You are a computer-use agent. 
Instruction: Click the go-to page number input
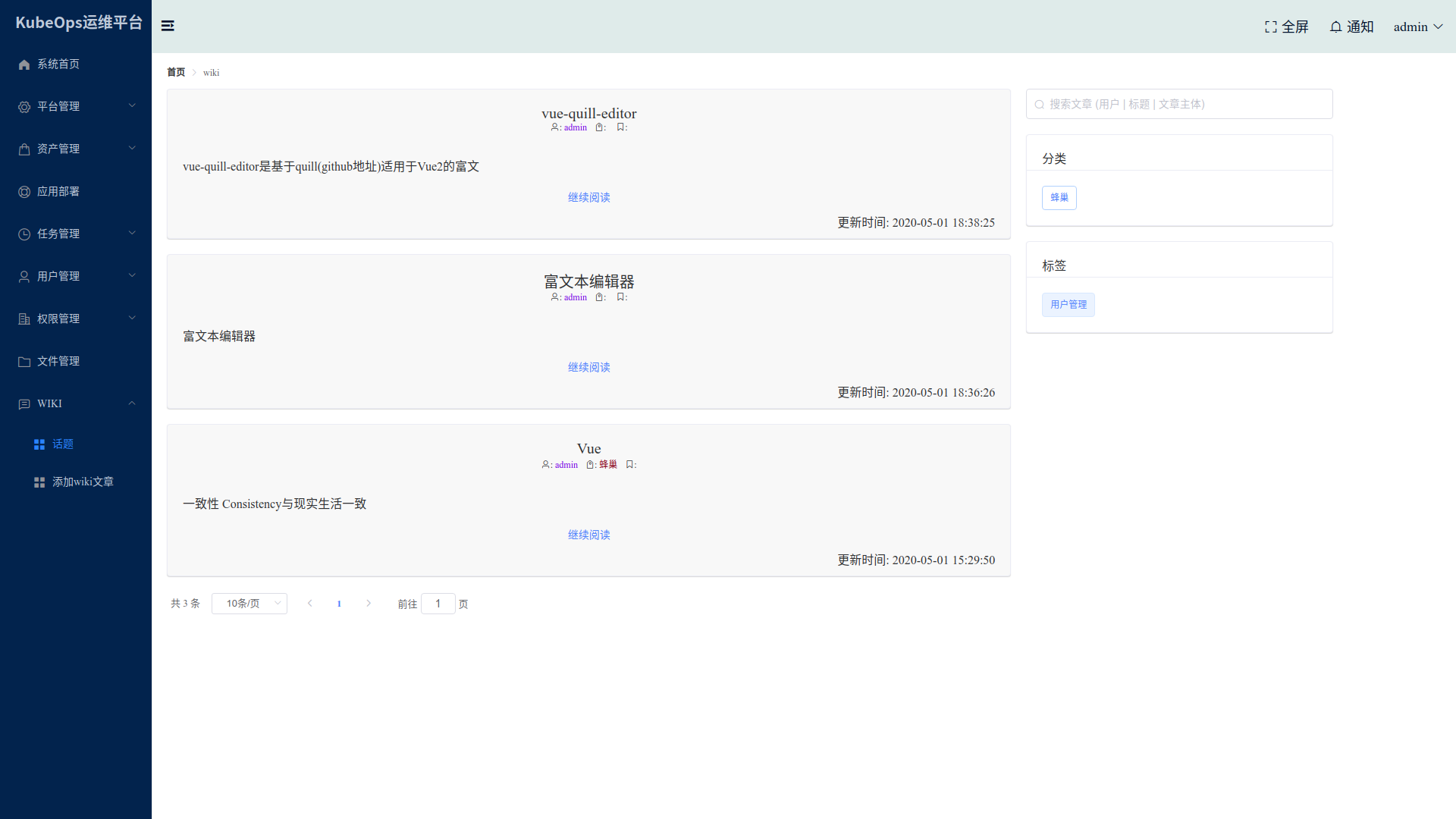click(438, 604)
